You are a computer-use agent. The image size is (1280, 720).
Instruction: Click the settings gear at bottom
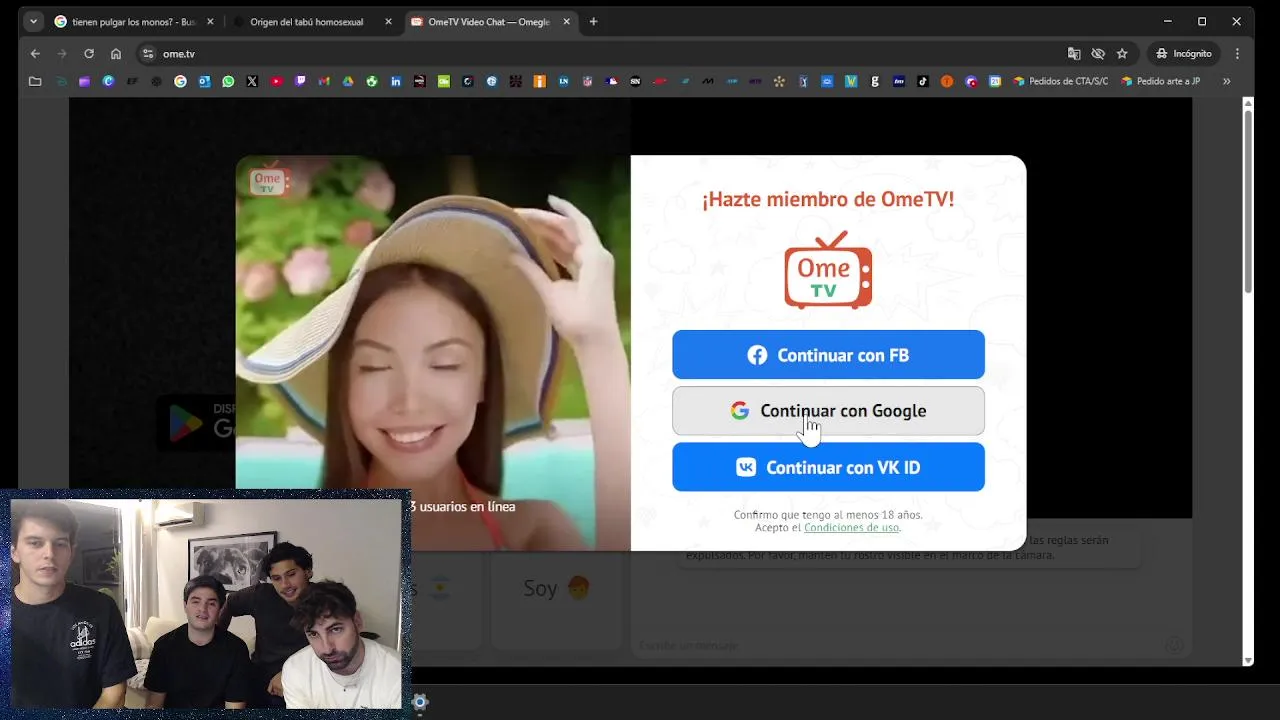(420, 702)
